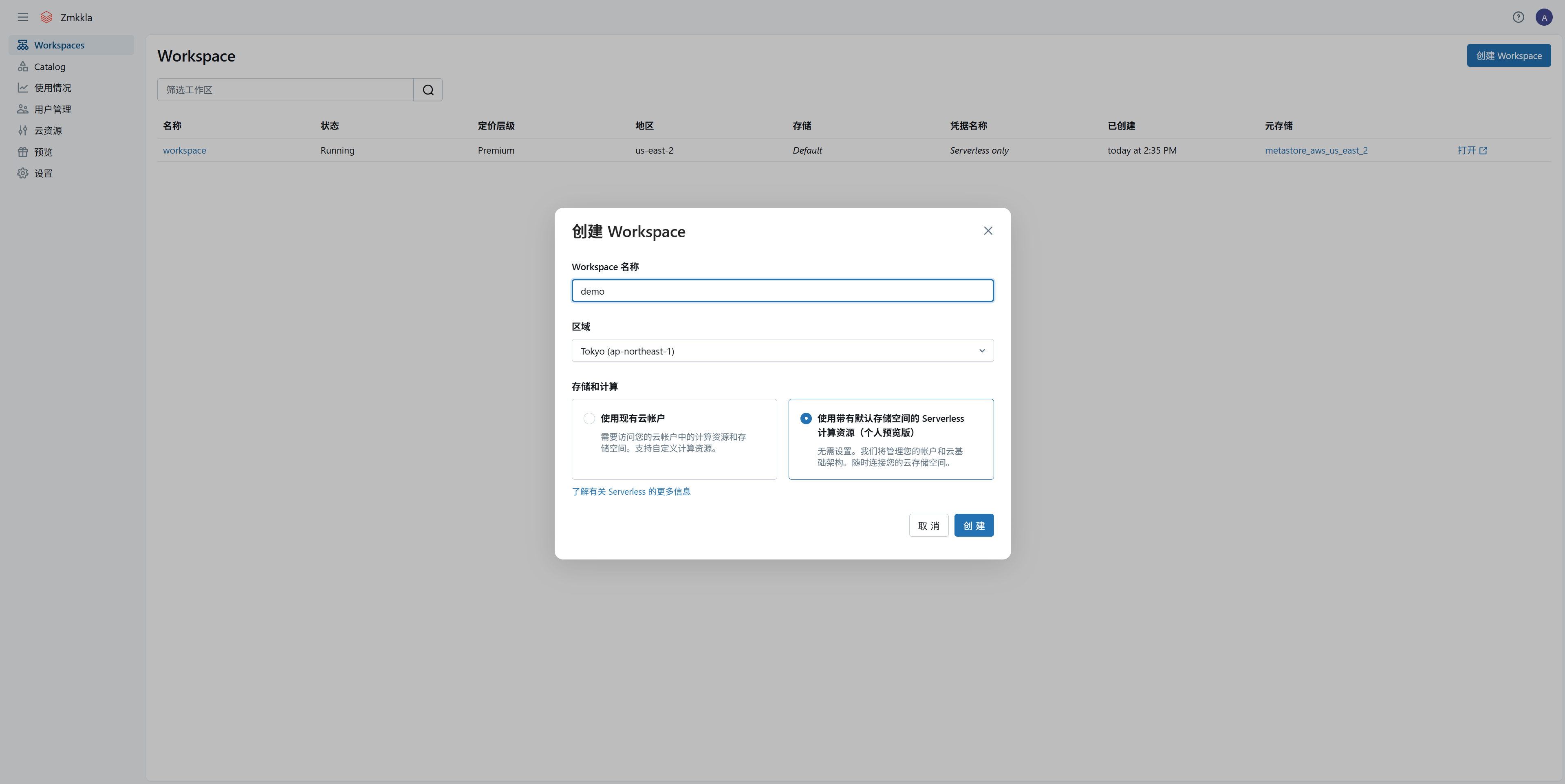Click the 预览 gift icon
Viewport: 1565px width, 784px height.
[22, 152]
